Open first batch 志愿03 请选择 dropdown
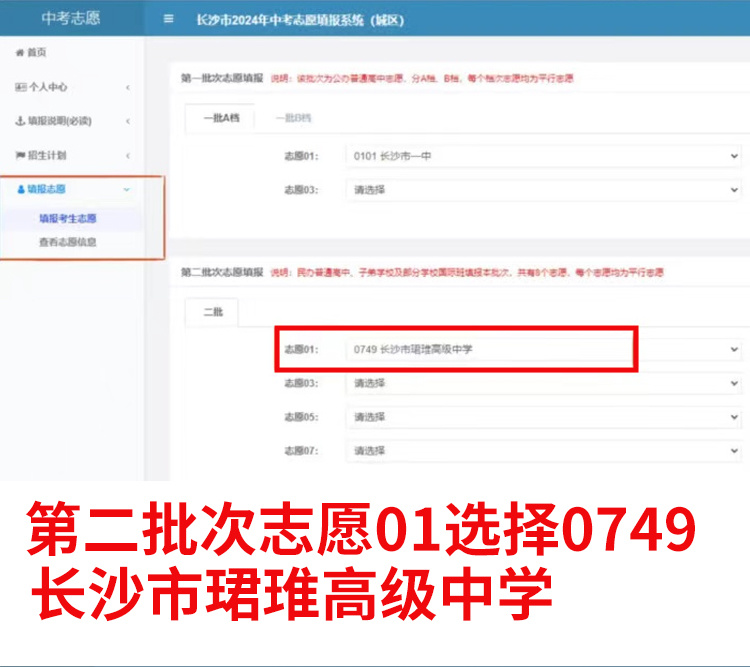This screenshot has height=667, width=750. [x=544, y=189]
